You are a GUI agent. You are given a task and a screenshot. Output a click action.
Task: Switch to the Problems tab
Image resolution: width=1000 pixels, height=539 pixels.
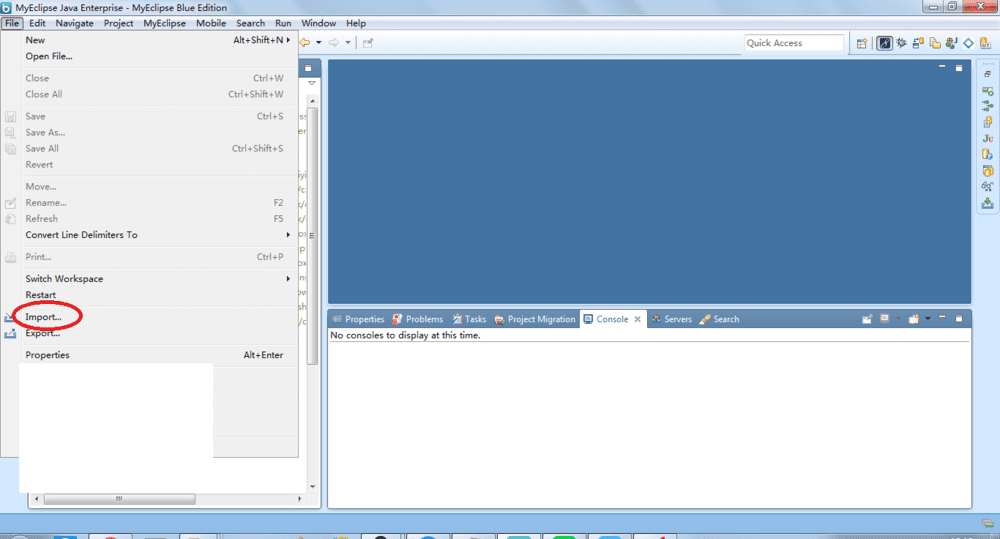coord(418,319)
